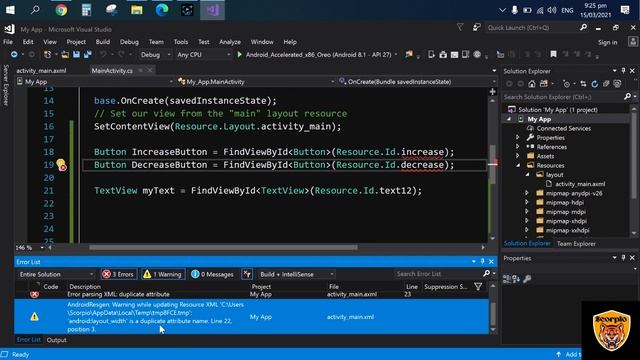
Task: Toggle the 1 Warning filter
Action: tap(162, 274)
